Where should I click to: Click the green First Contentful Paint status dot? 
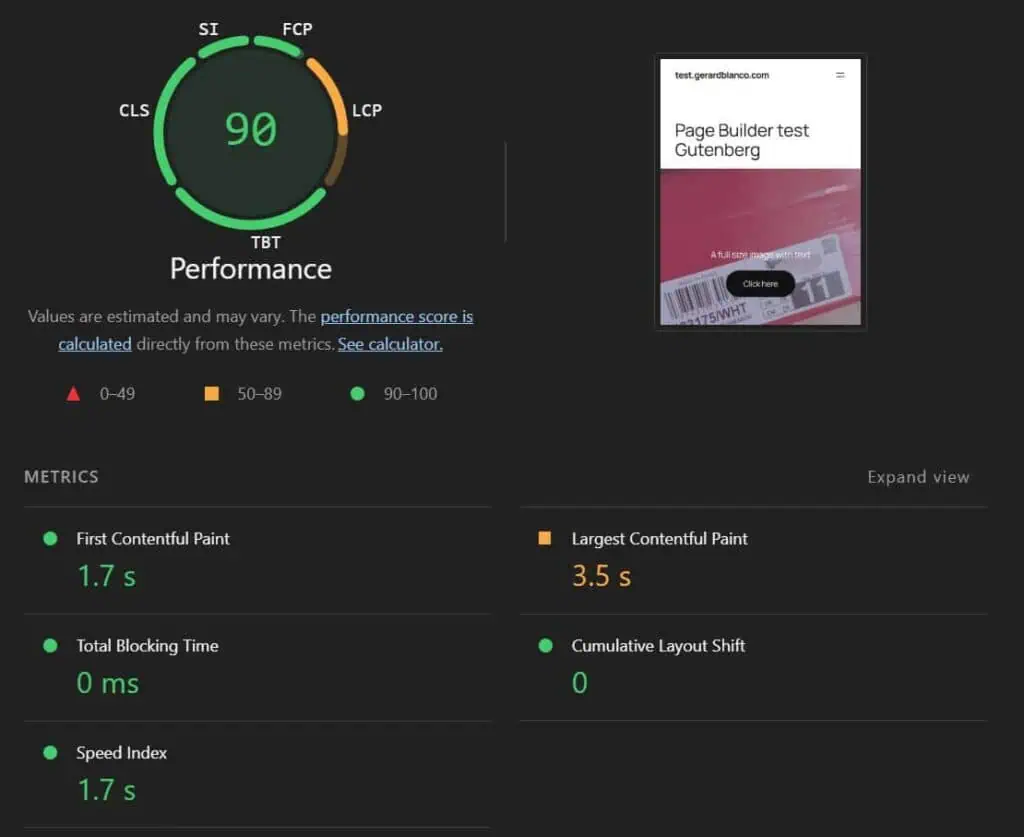point(50,538)
